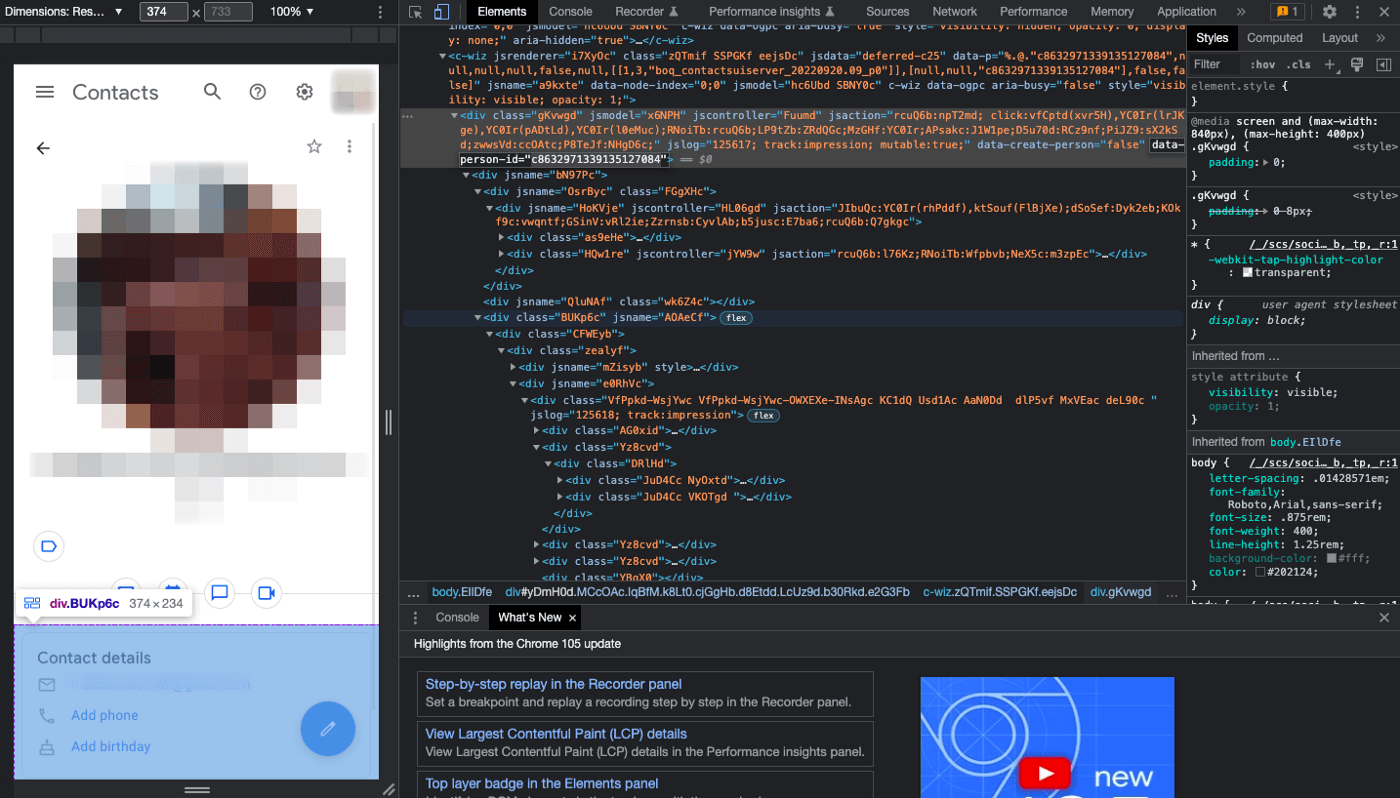Screen dimensions: 1400x798
Task: Open the Contacts settings gear
Action: pyautogui.click(x=305, y=92)
